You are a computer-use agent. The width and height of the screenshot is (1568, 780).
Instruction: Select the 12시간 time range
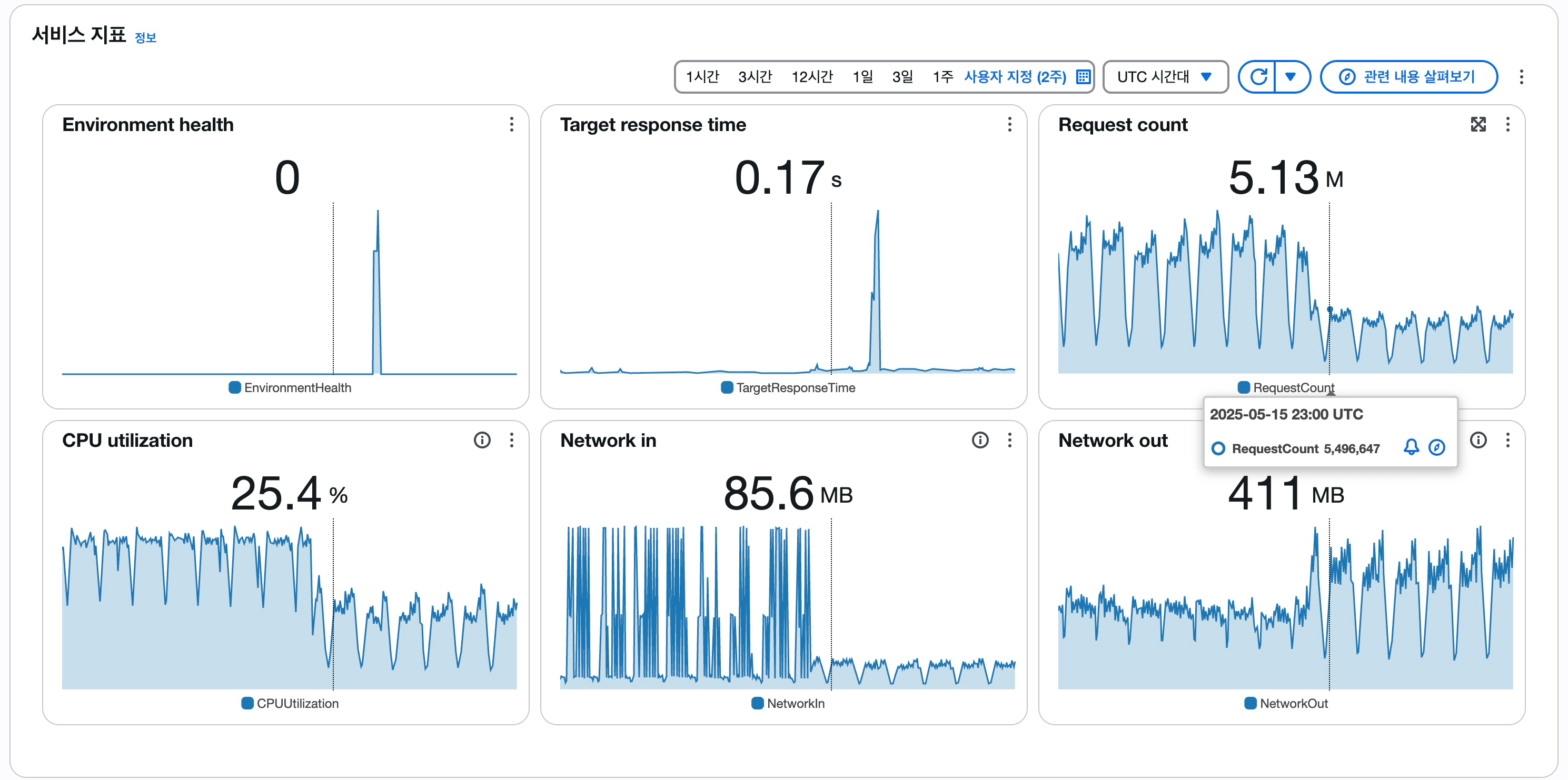[811, 77]
